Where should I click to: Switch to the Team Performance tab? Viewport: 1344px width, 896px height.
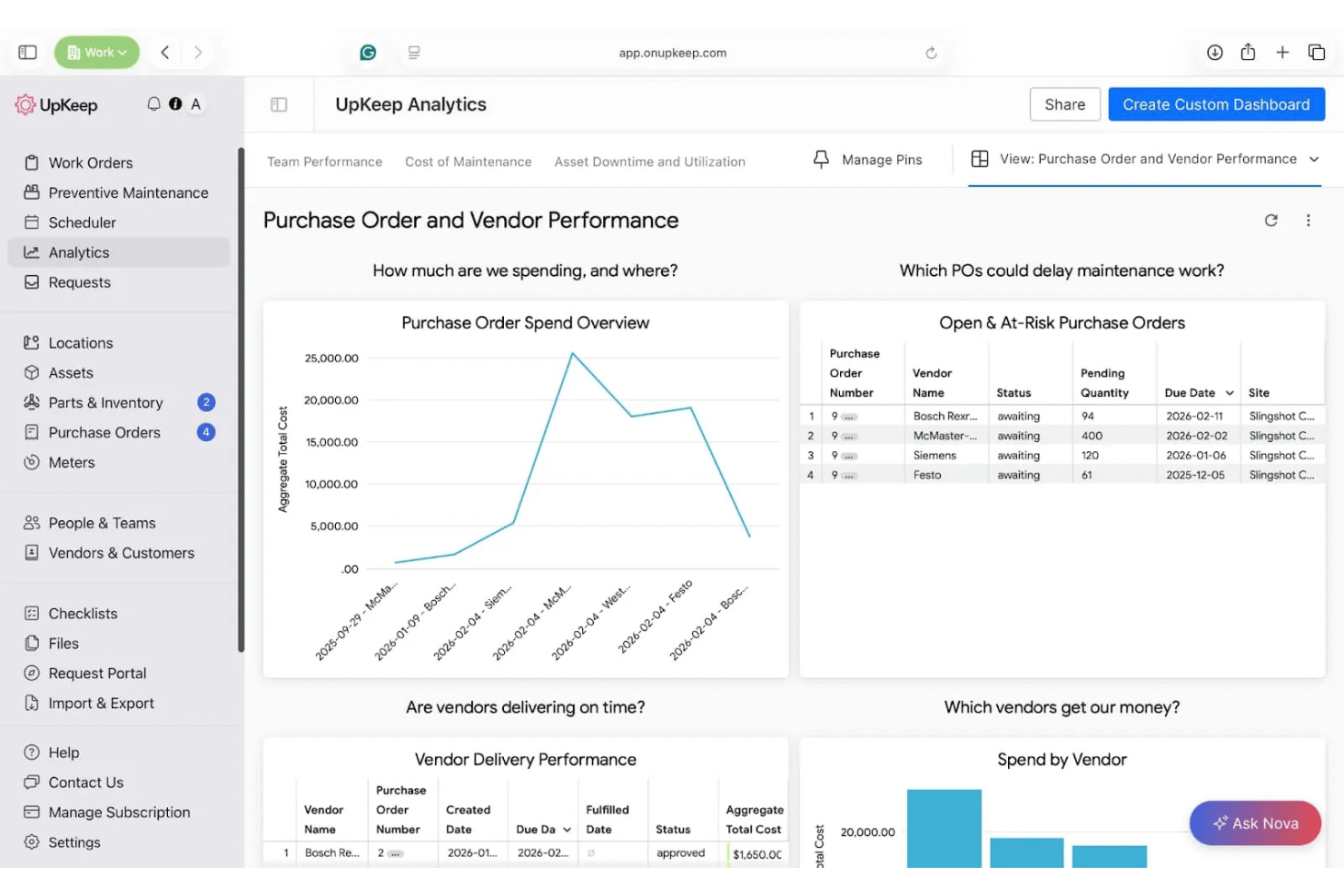(x=324, y=162)
